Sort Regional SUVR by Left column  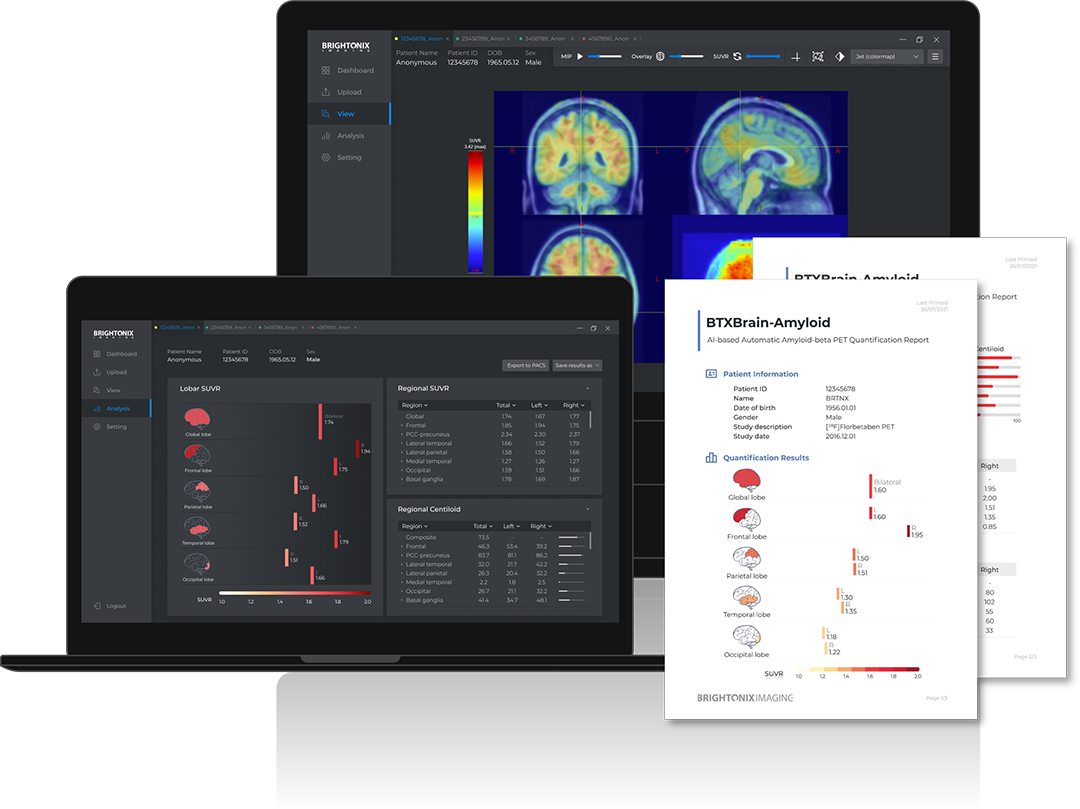[539, 406]
